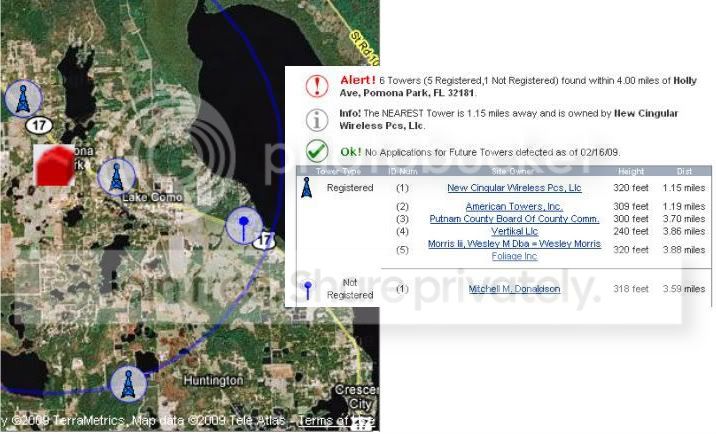Select the Vertikal Llc site owner link
This screenshot has width=716, height=434.
pos(514,231)
